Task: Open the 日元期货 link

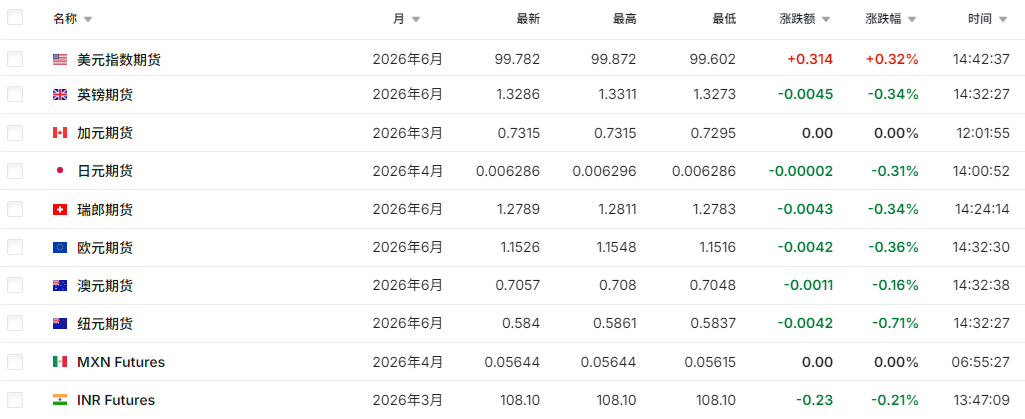Action: [x=105, y=171]
